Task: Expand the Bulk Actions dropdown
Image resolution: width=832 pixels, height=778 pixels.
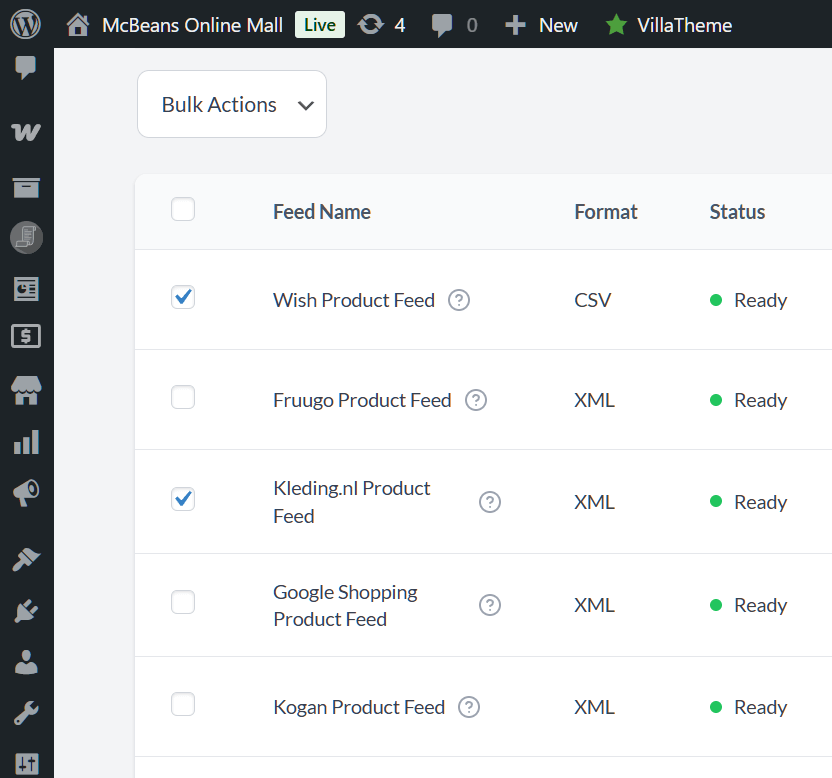Action: pyautogui.click(x=232, y=104)
